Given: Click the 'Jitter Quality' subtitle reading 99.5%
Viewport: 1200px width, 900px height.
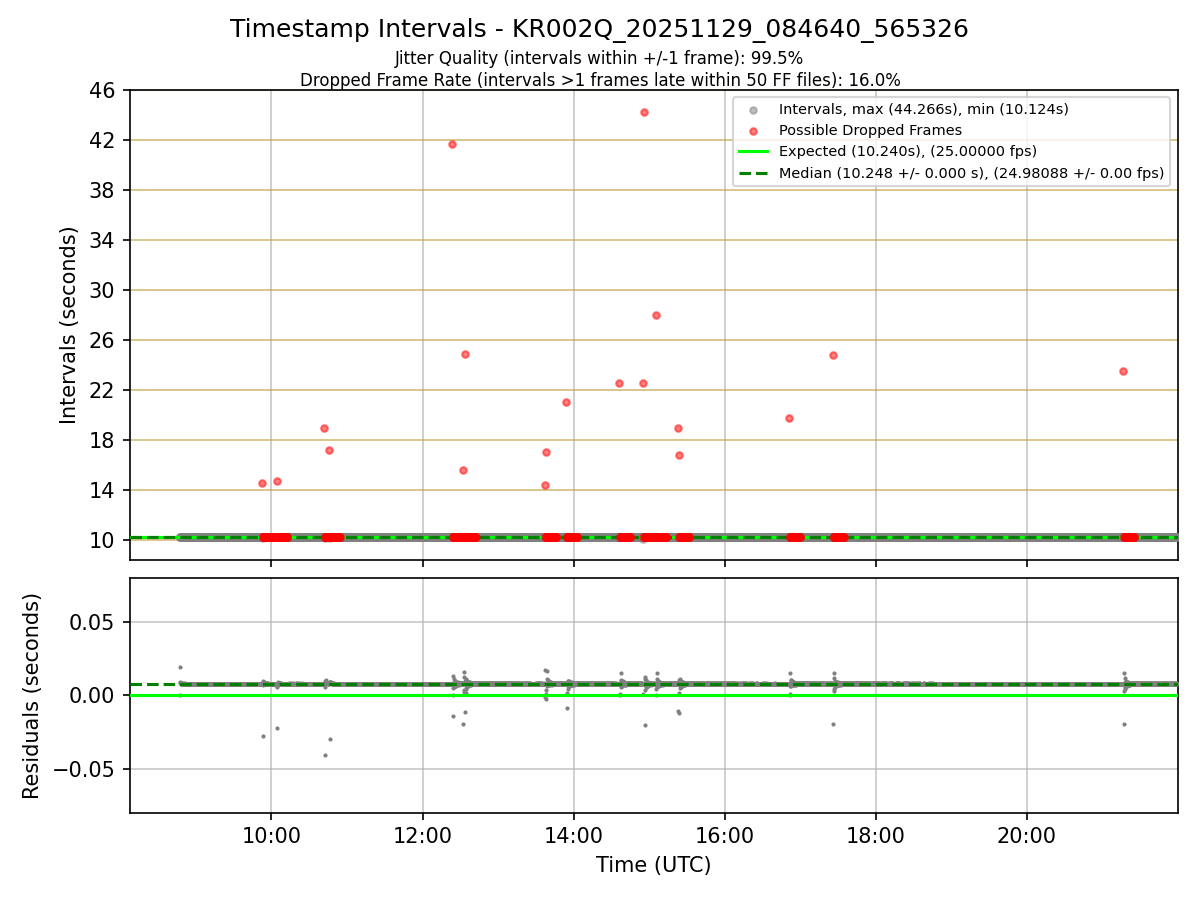Looking at the screenshot, I should click(599, 58).
